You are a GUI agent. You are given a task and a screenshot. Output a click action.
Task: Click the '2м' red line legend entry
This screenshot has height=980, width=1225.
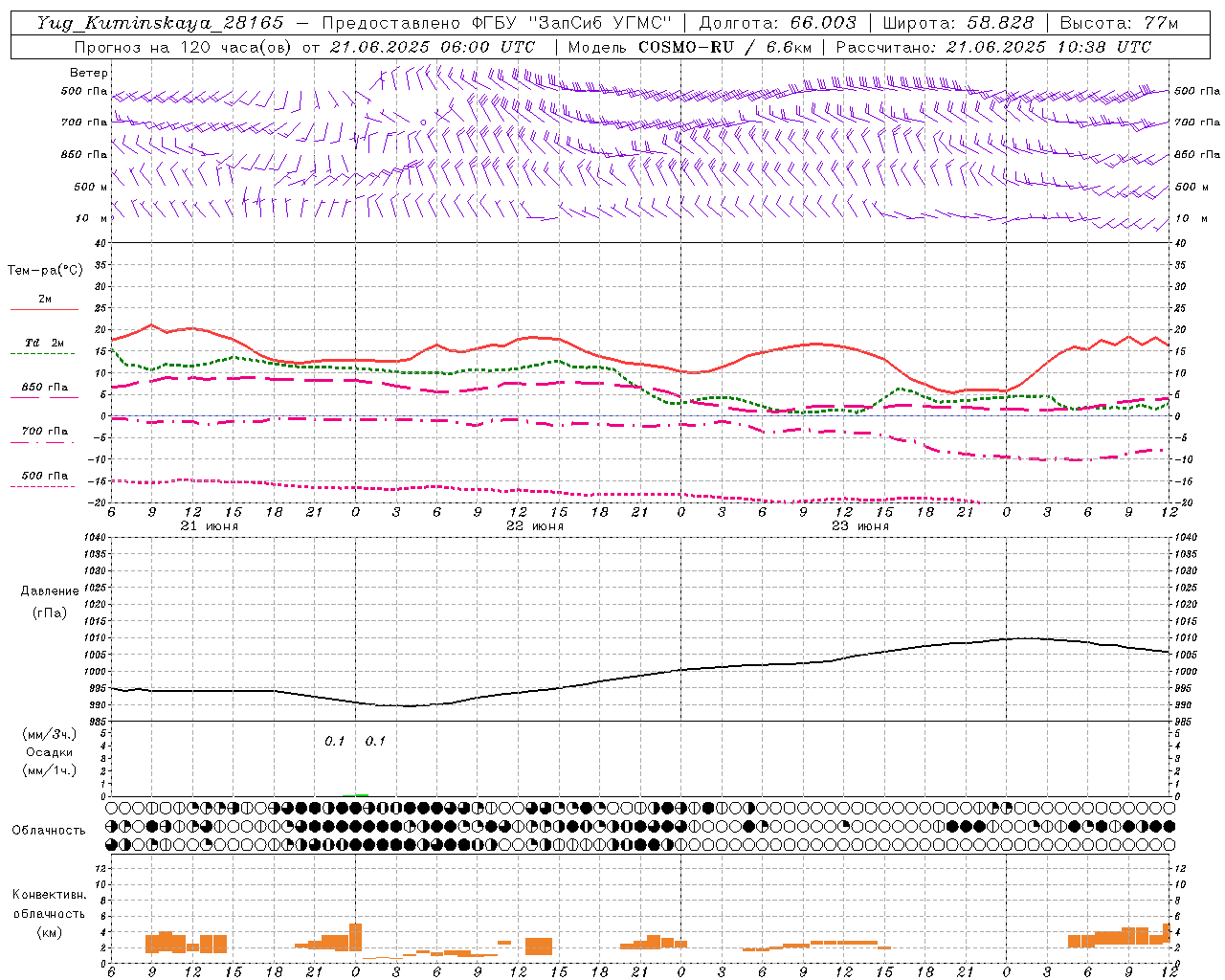(x=45, y=299)
